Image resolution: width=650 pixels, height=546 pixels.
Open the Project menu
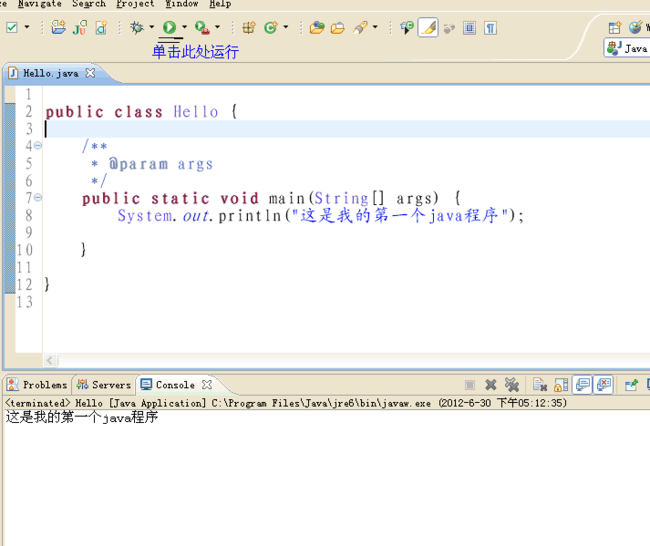point(135,4)
